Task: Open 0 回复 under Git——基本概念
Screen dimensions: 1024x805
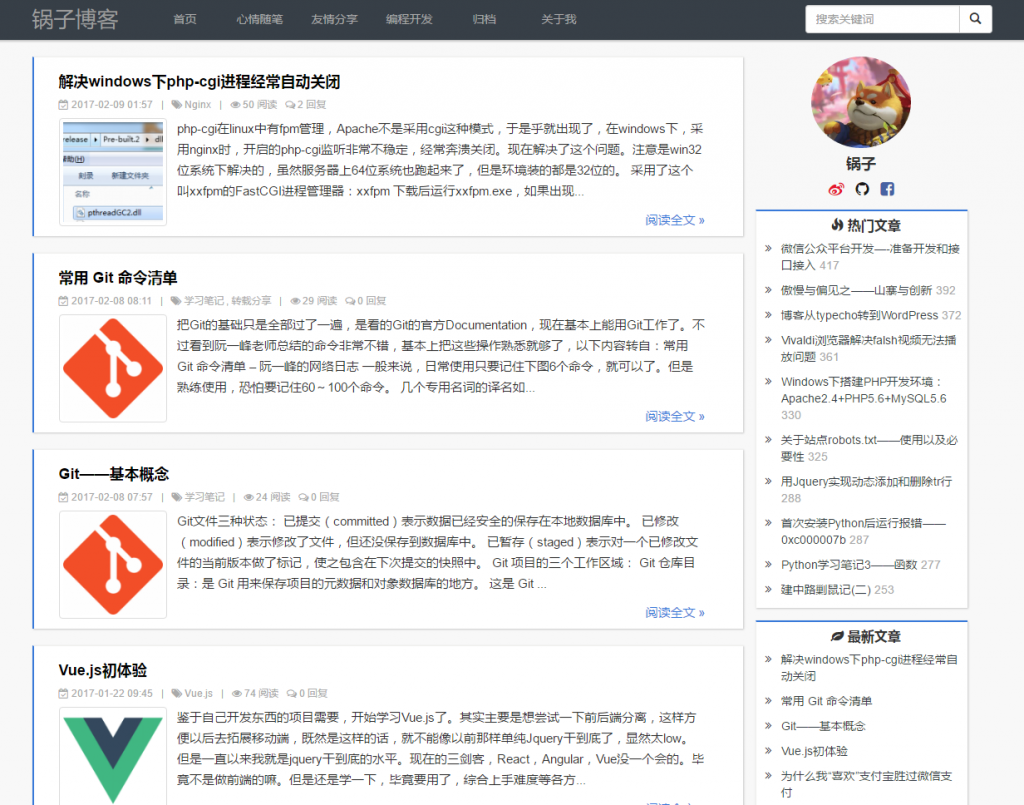Action: click(x=319, y=497)
